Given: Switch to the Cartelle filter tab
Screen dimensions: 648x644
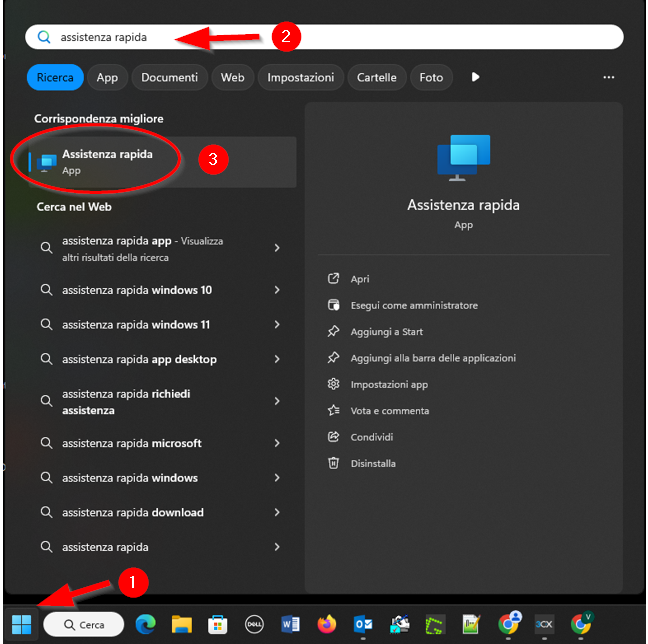Looking at the screenshot, I should (377, 77).
